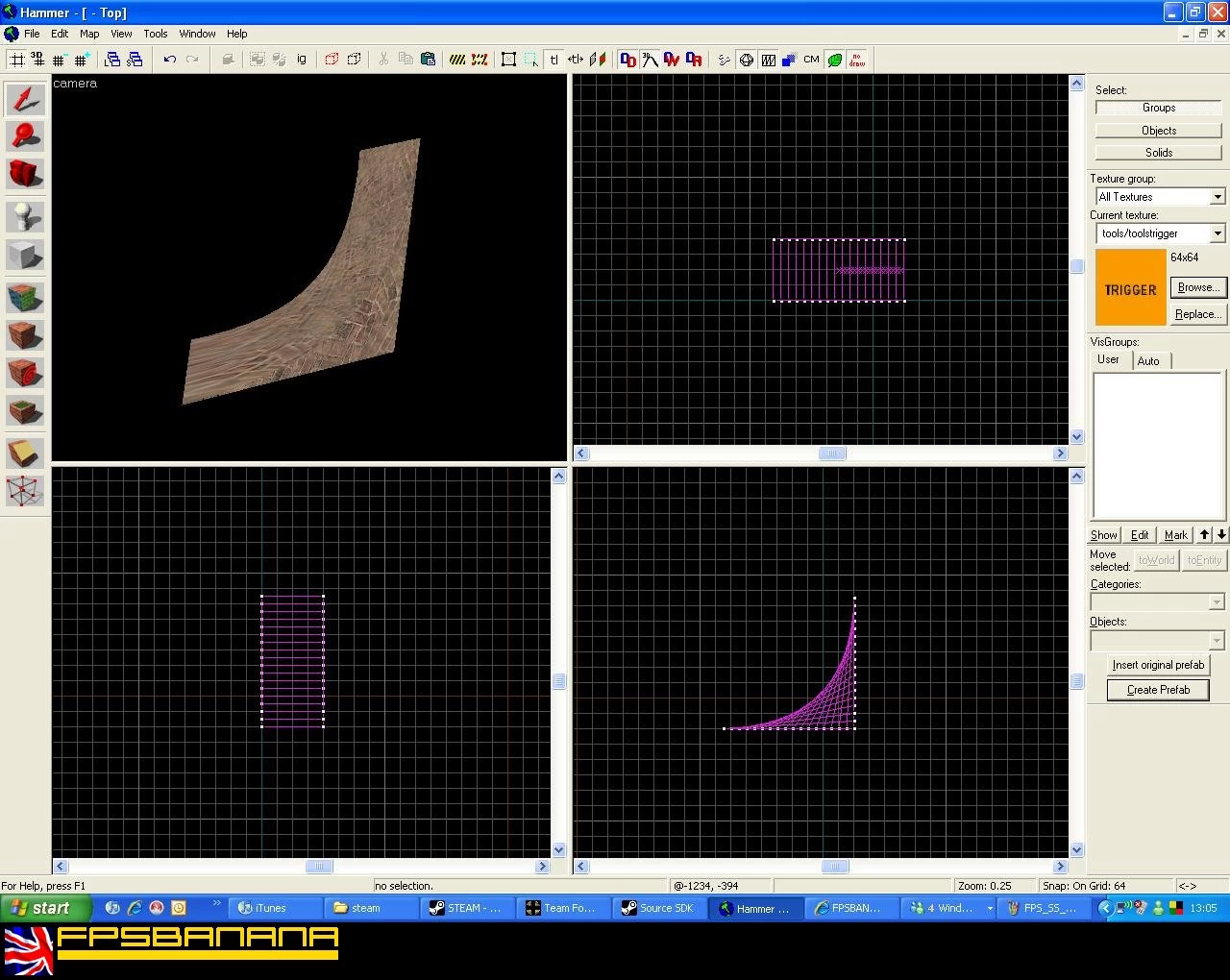The height and width of the screenshot is (980, 1230).
Task: Open the Toggle Texture Application tool
Action: tap(25, 297)
